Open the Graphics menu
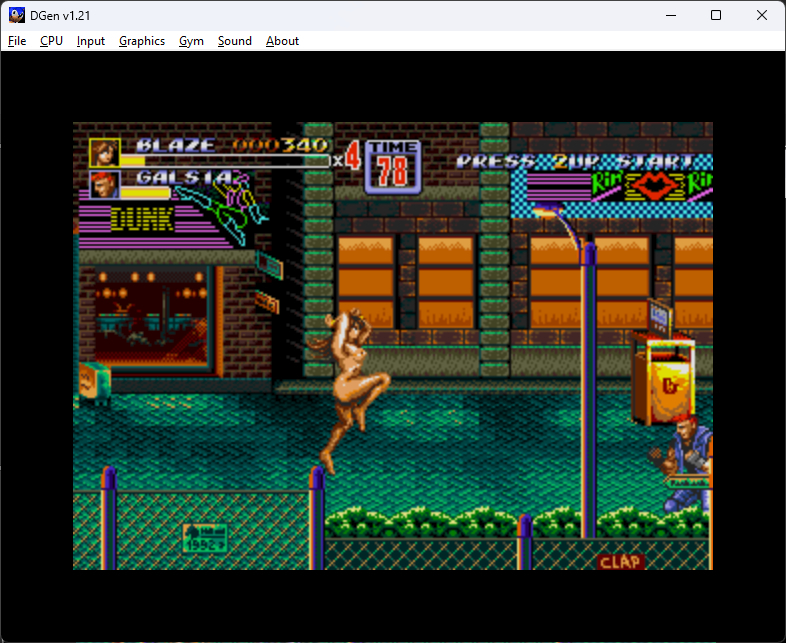786x643 pixels. tap(142, 41)
